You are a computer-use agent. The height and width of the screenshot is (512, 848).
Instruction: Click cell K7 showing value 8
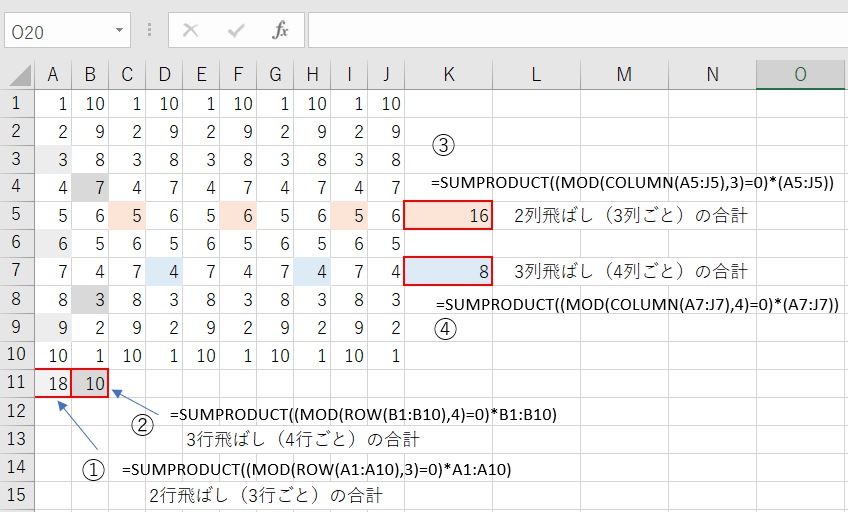pos(448,271)
